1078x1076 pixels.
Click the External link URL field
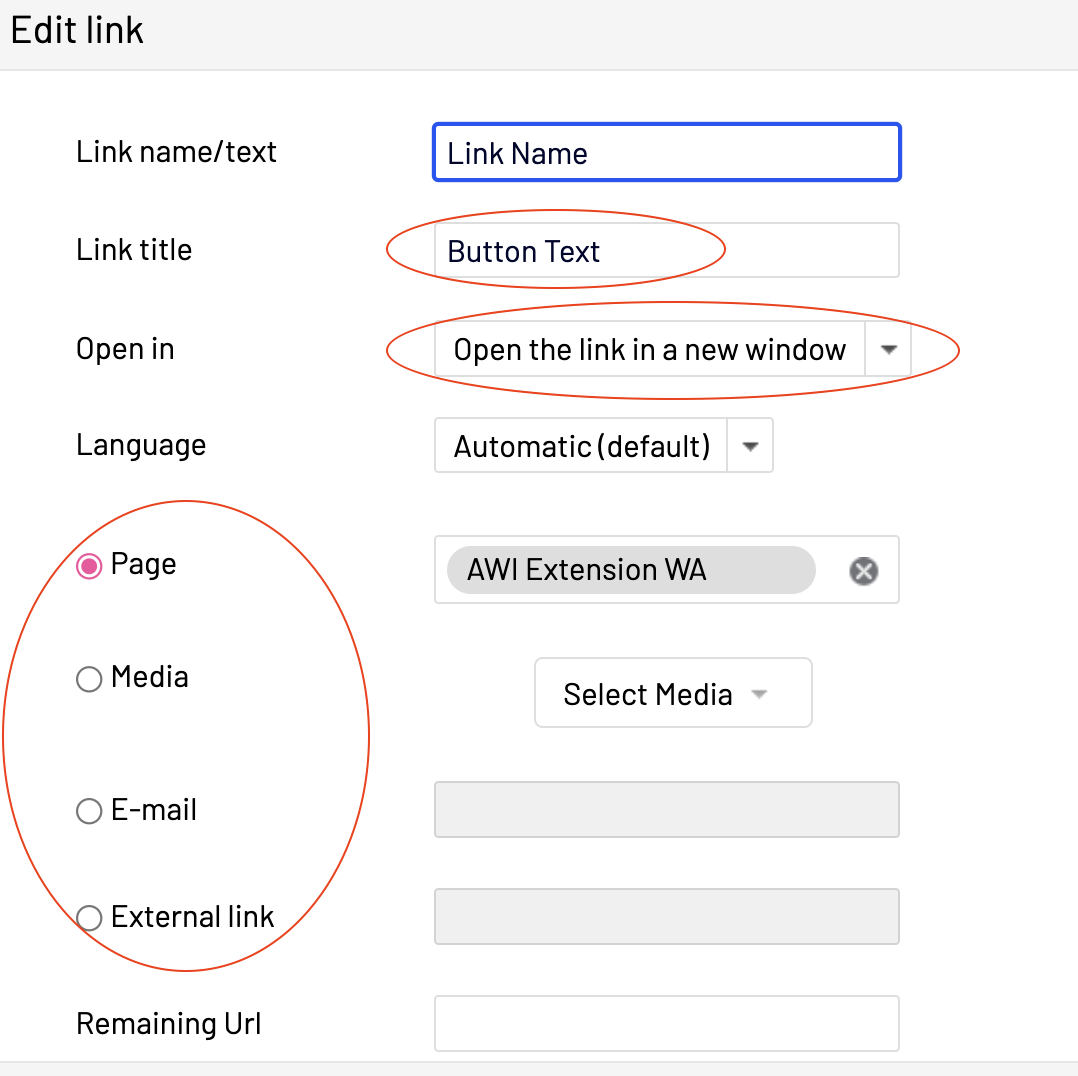pos(667,916)
